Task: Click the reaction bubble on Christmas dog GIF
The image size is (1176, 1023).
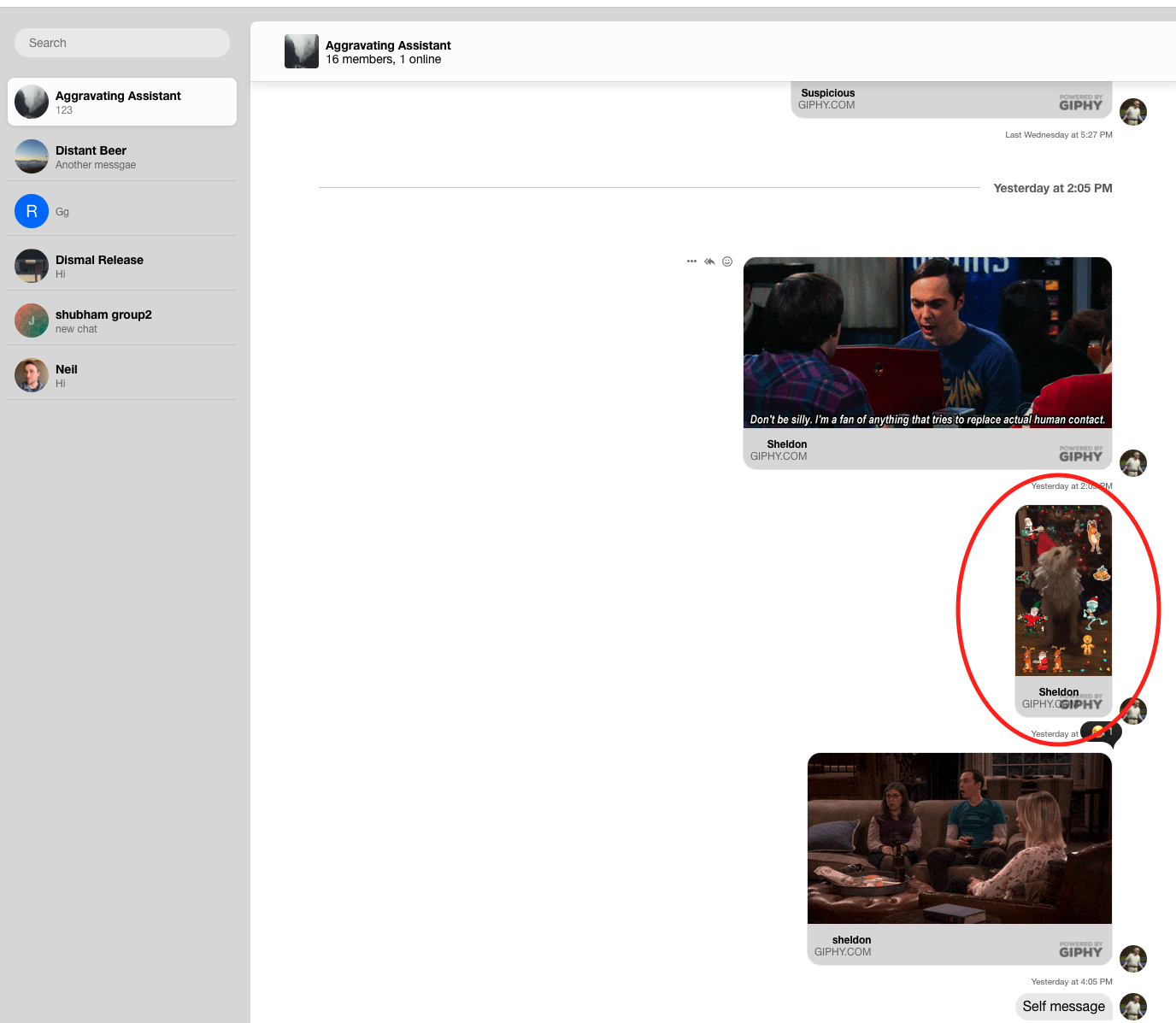Action: (1101, 732)
